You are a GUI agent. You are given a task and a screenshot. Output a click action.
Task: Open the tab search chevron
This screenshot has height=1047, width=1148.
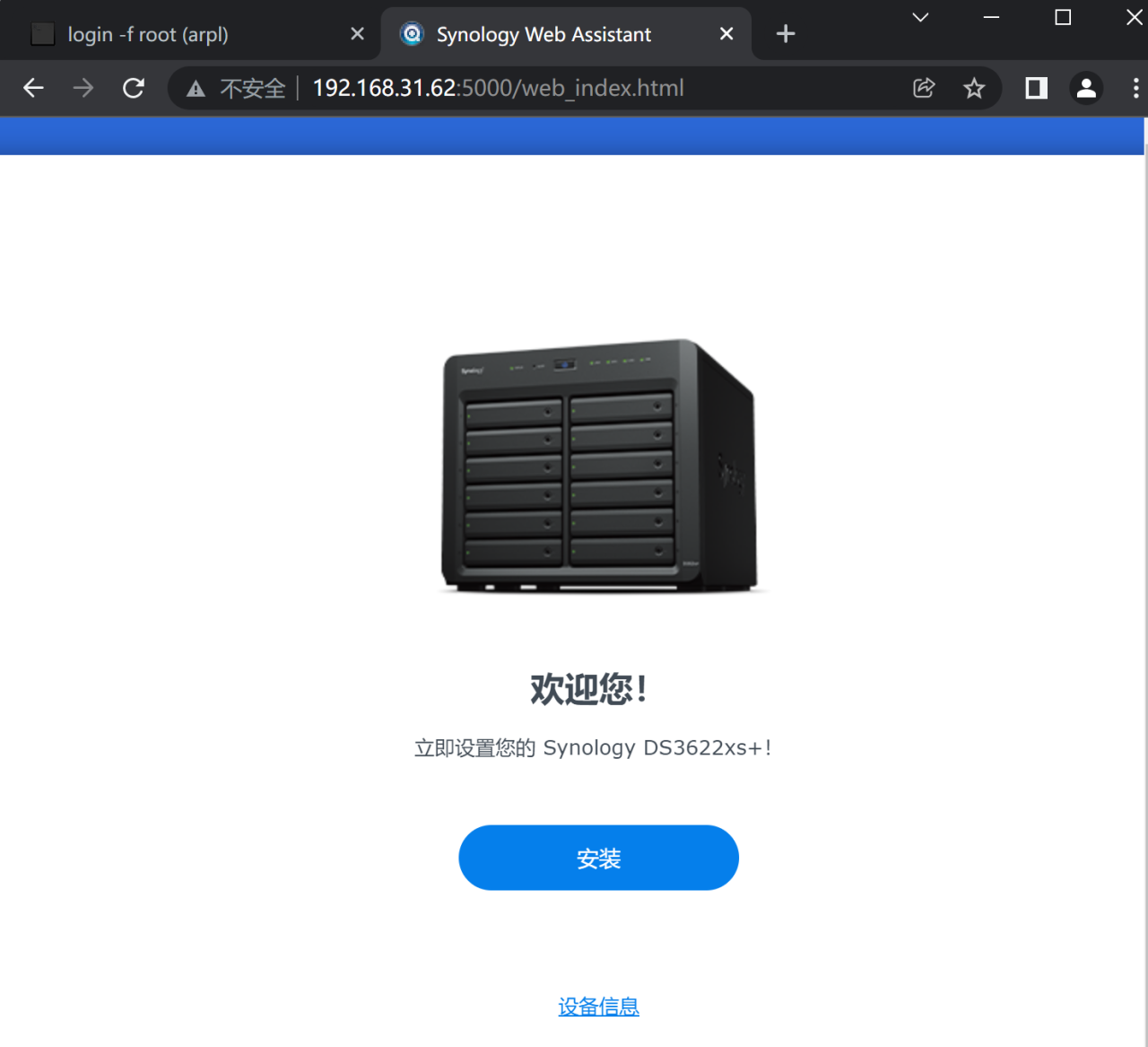point(919,17)
